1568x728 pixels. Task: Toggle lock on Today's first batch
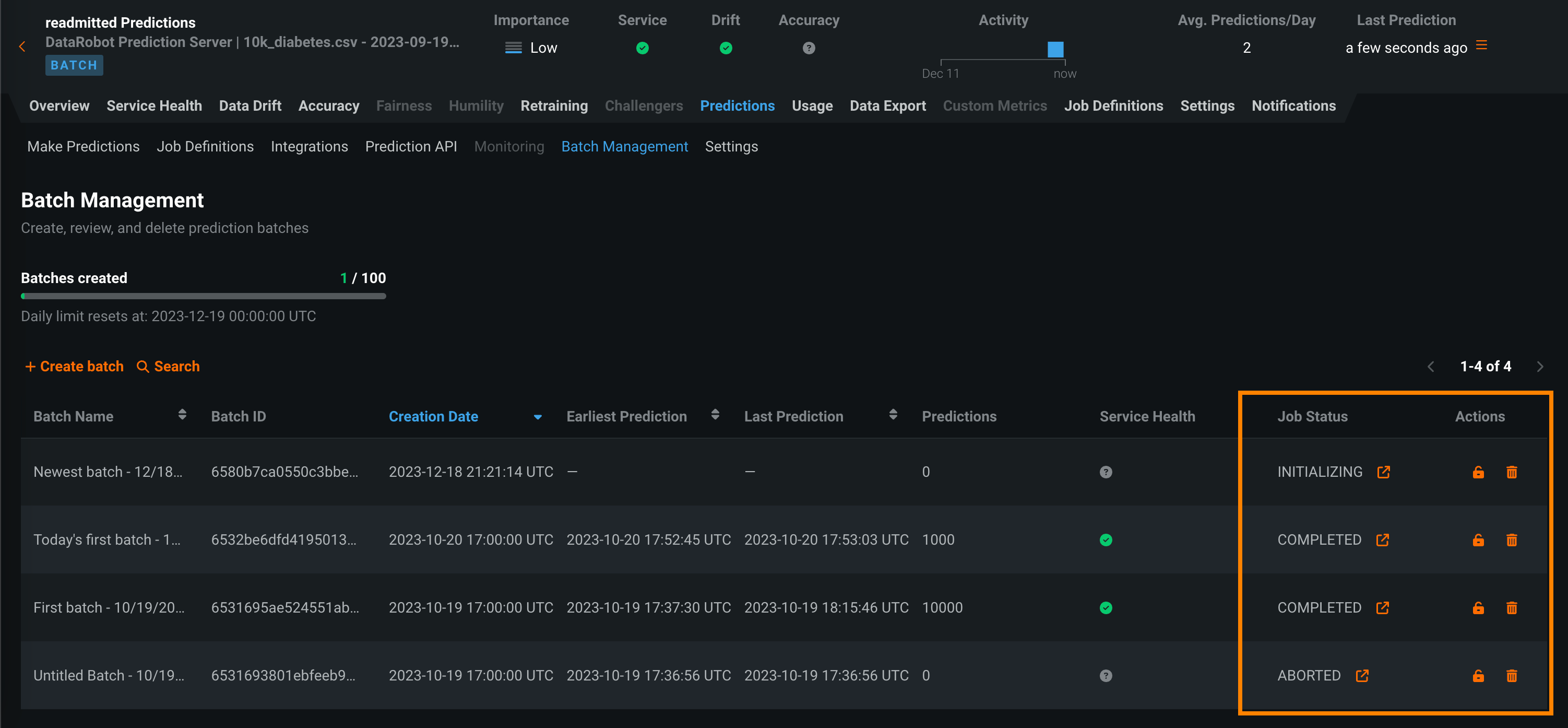pos(1478,541)
